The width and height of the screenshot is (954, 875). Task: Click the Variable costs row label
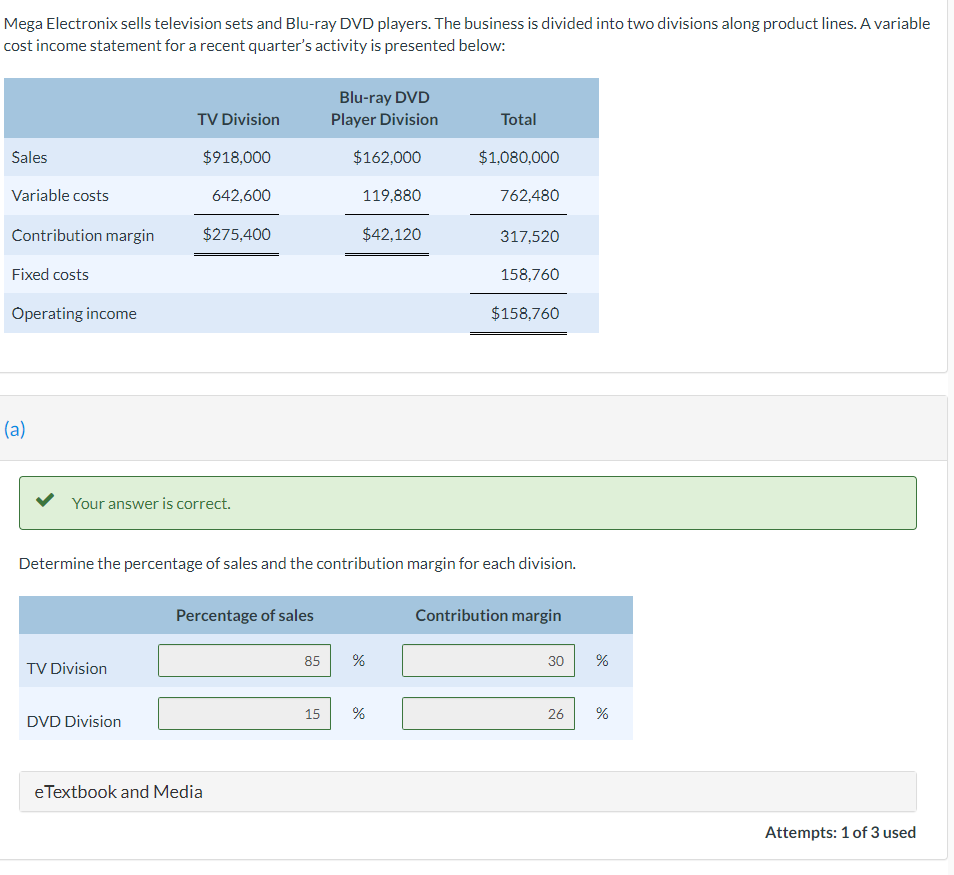coord(60,195)
